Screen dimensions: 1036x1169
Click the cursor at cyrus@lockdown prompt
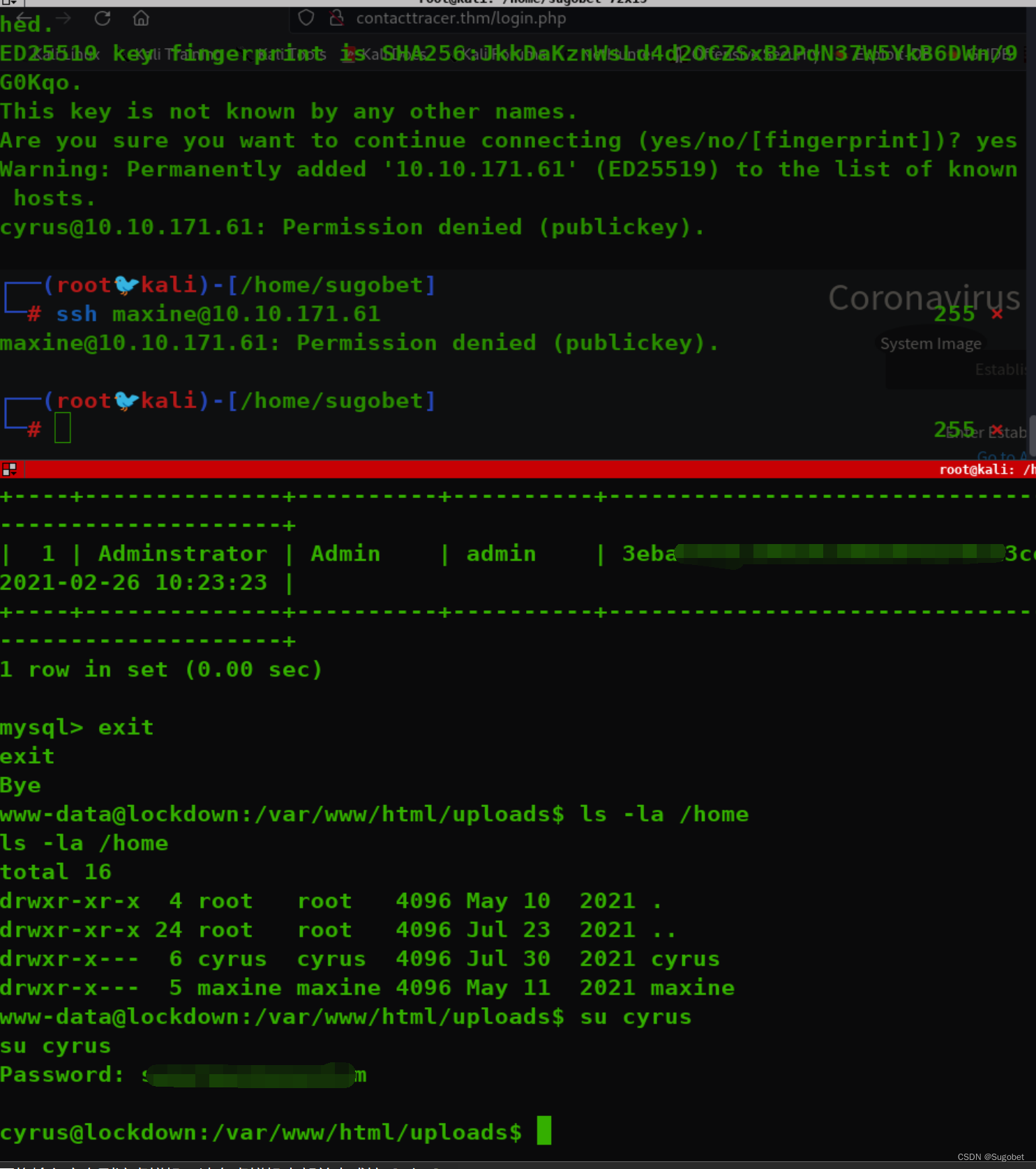(544, 1130)
